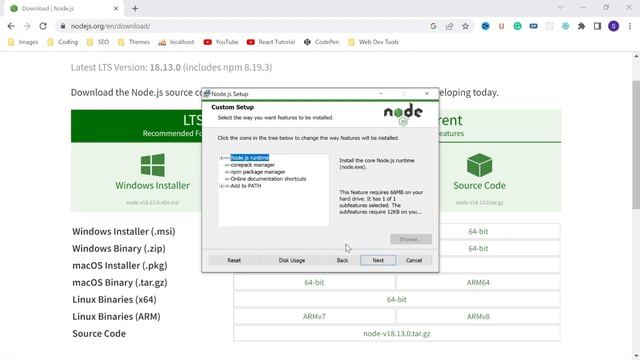Click the ARMv7 Linux binaries link
Screen dimensions: 640x360
[314, 317]
